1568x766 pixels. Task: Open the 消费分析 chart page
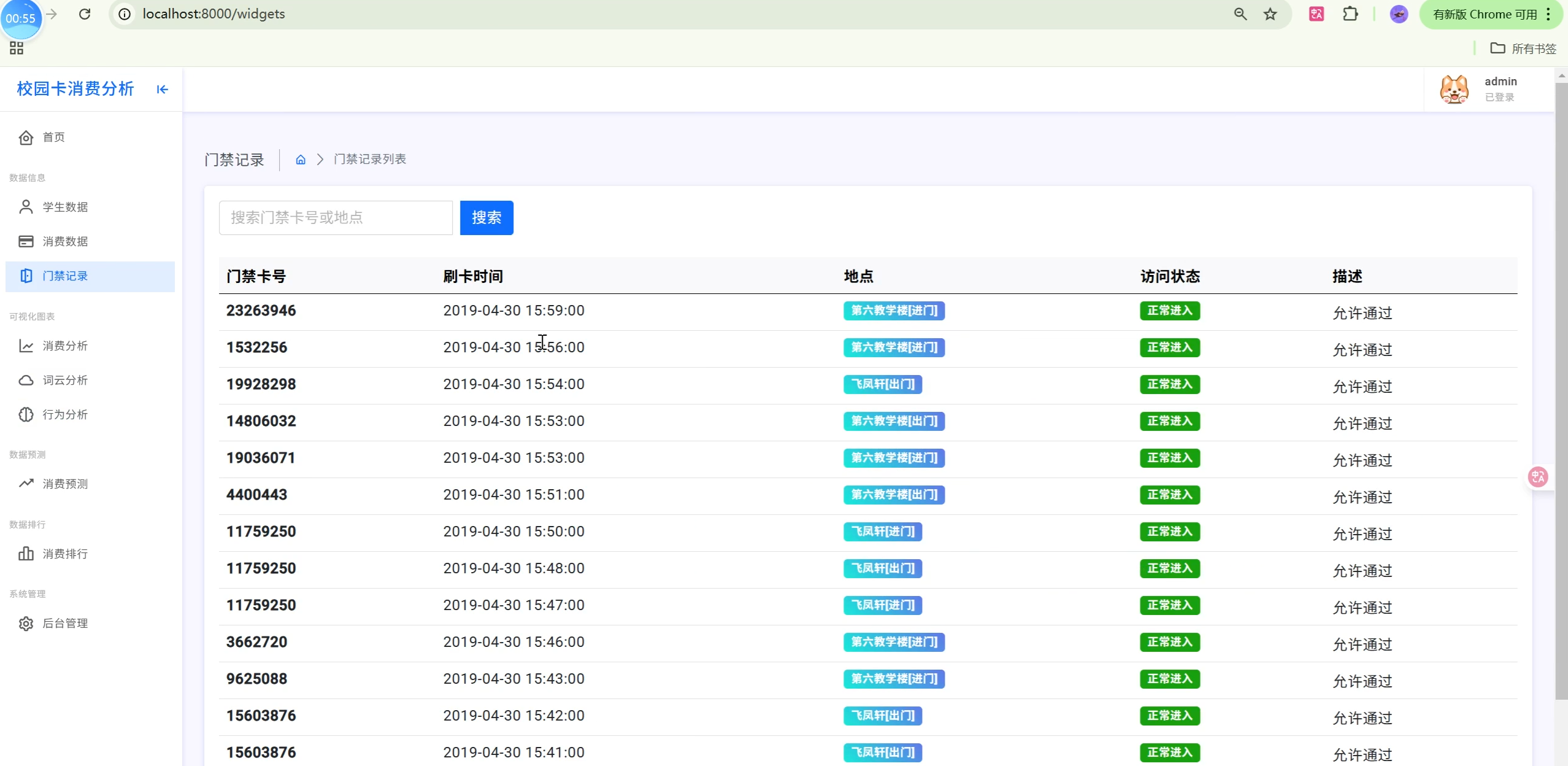pos(65,346)
